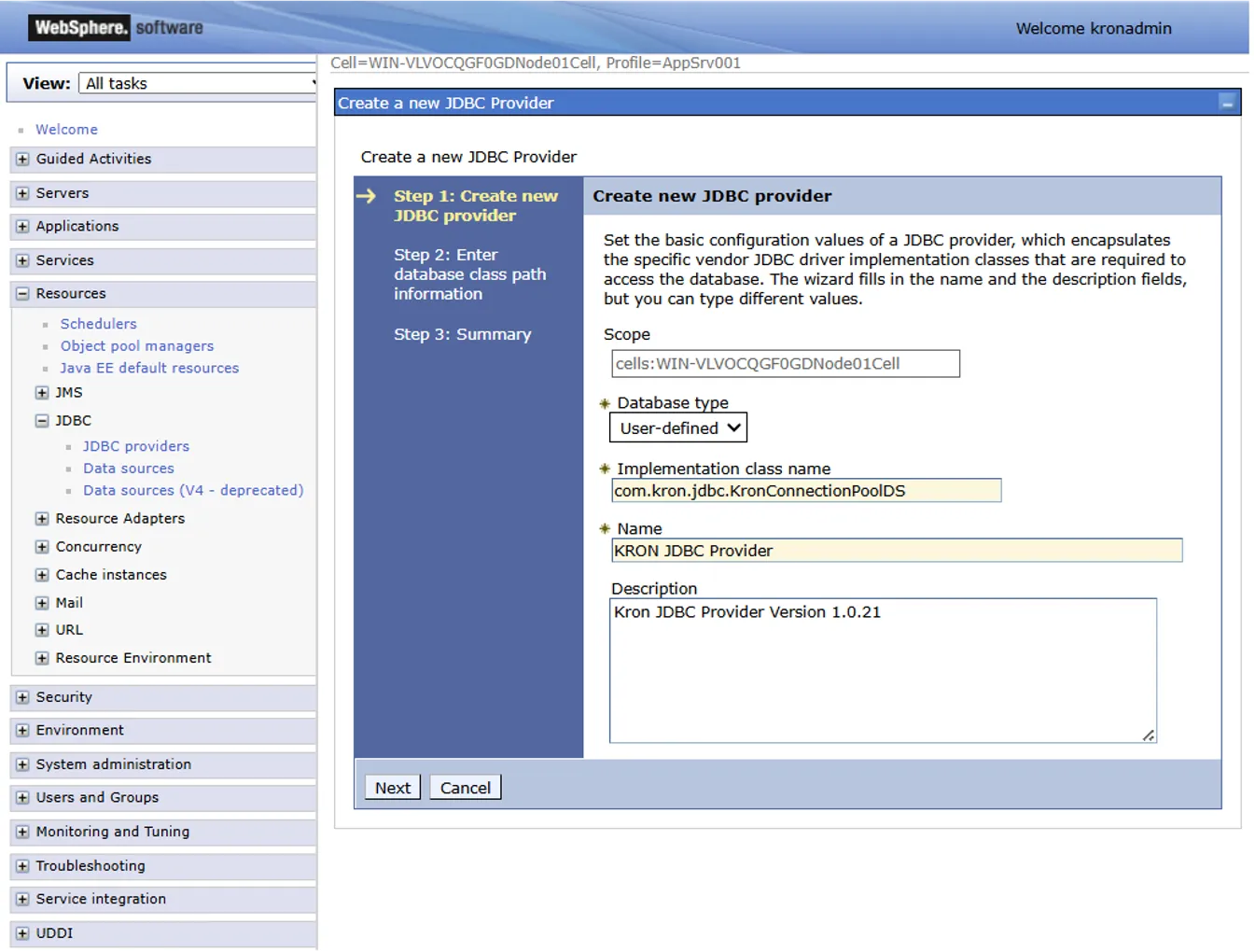
Task: Select Step 2 database class path information
Action: [x=469, y=274]
